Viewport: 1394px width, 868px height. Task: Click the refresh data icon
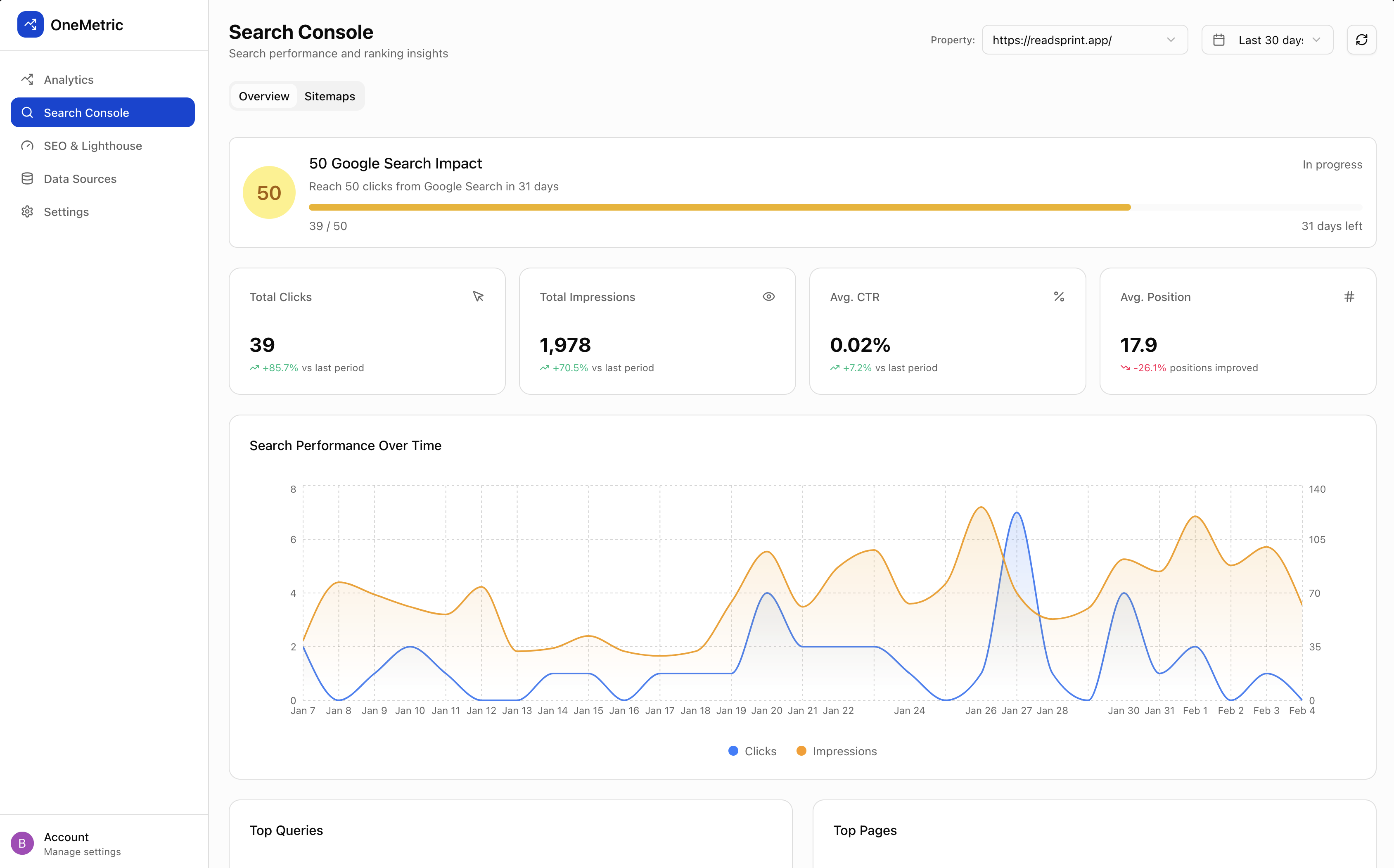[x=1362, y=40]
